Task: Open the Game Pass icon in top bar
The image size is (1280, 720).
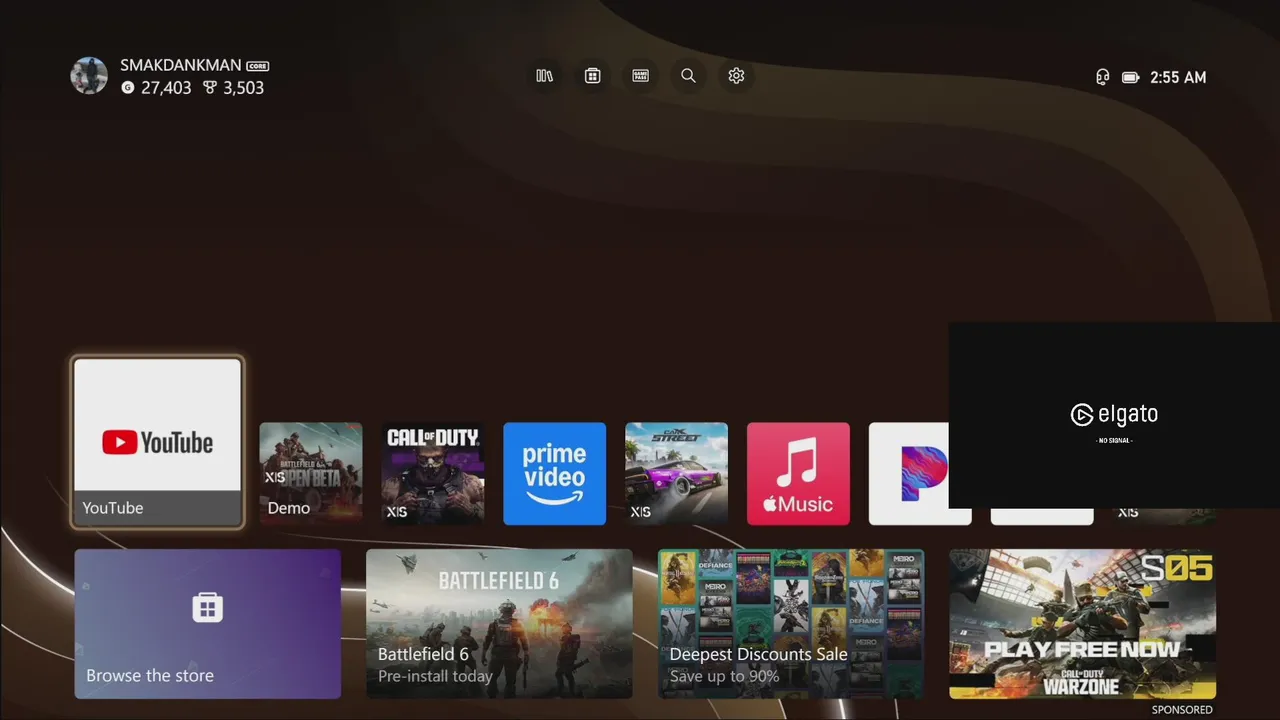Action: (641, 76)
